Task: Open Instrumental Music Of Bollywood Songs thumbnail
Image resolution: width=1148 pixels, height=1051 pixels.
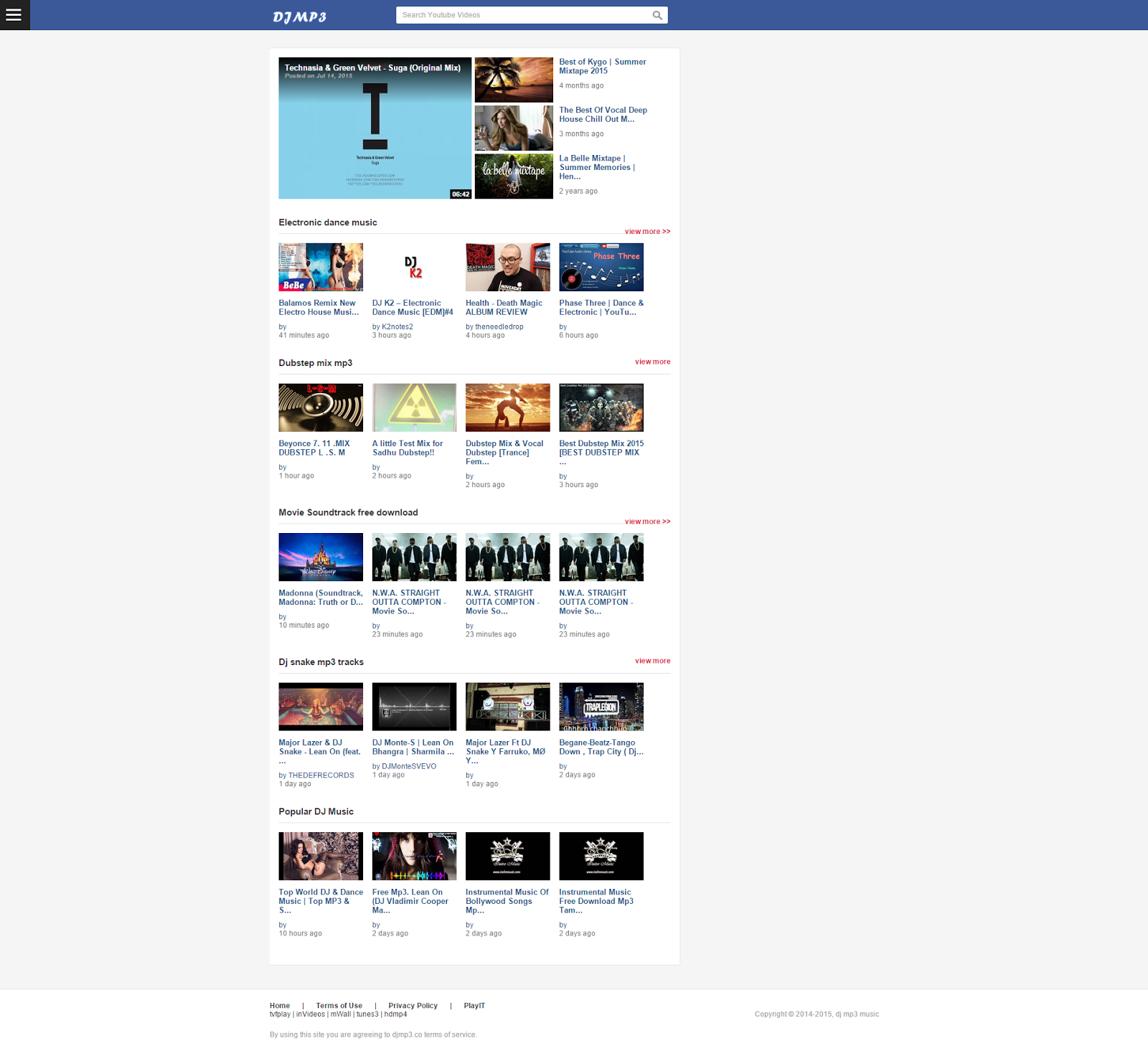Action: tap(508, 856)
